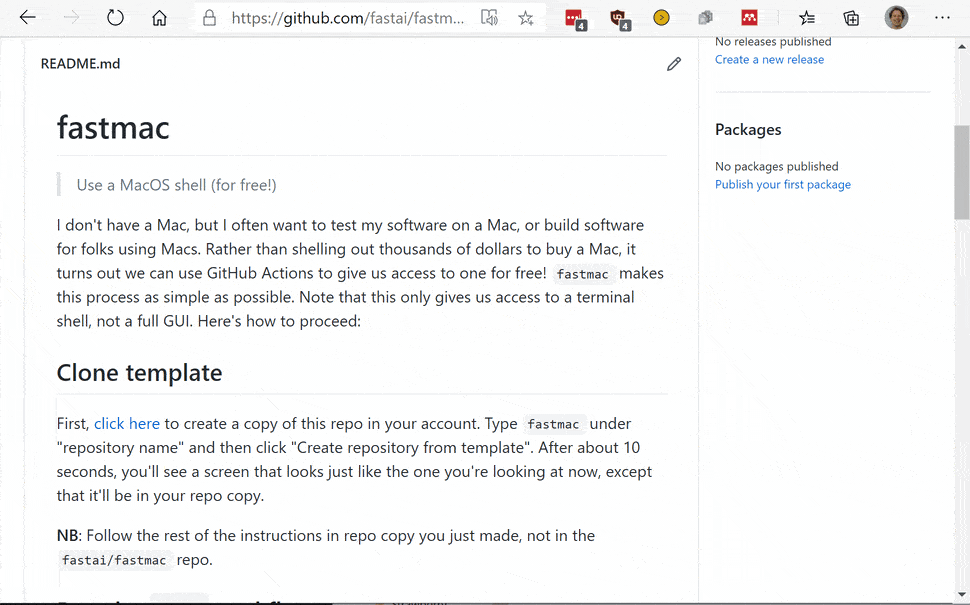Click the vertical page scrollbar thumb

[x=961, y=170]
